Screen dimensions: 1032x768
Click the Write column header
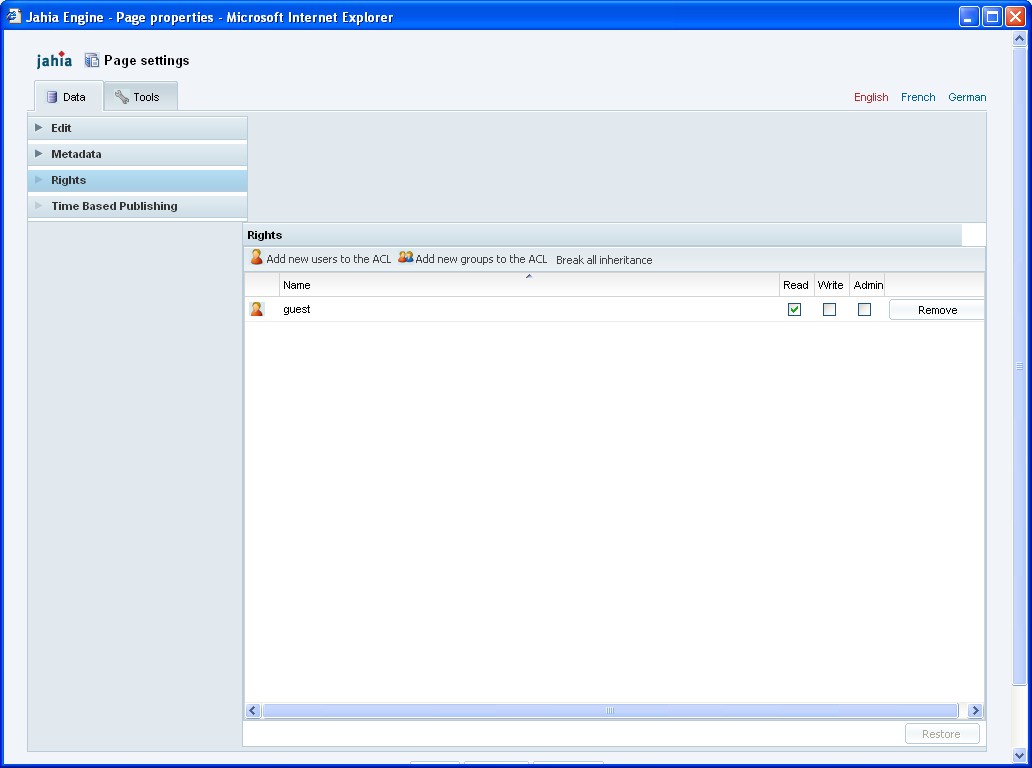pyautogui.click(x=831, y=285)
